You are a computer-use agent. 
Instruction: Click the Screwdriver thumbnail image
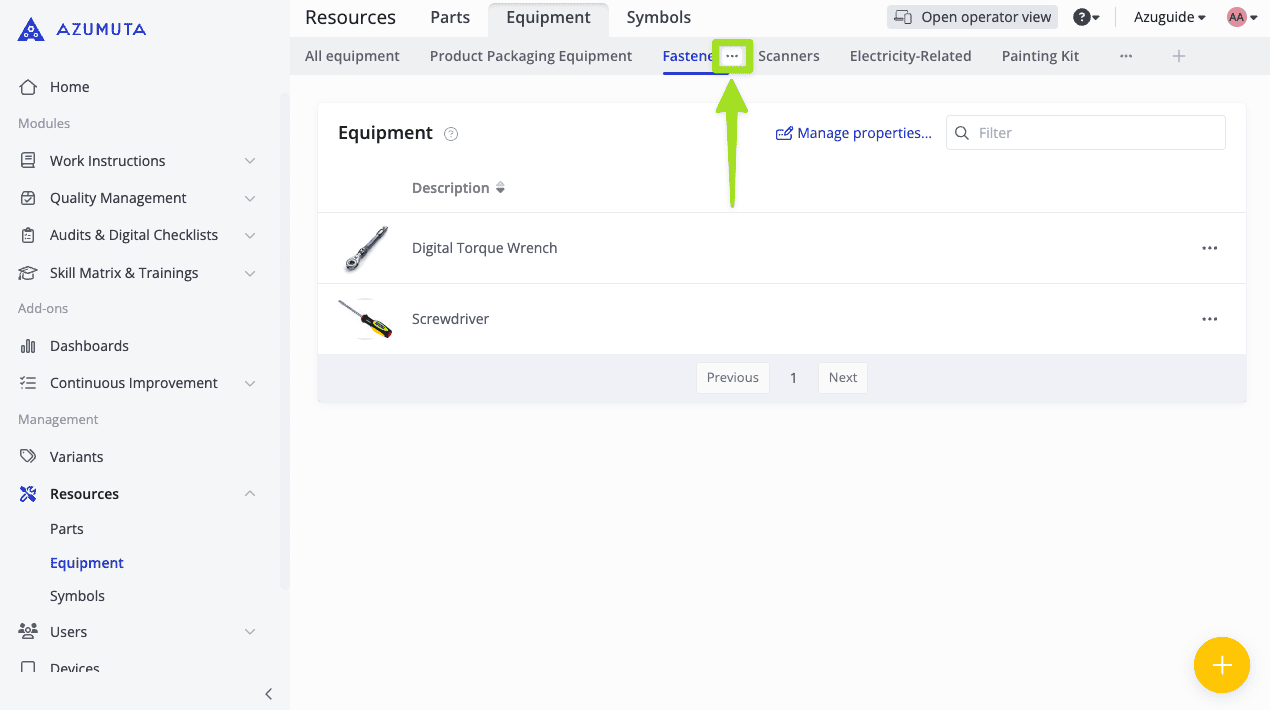[365, 319]
